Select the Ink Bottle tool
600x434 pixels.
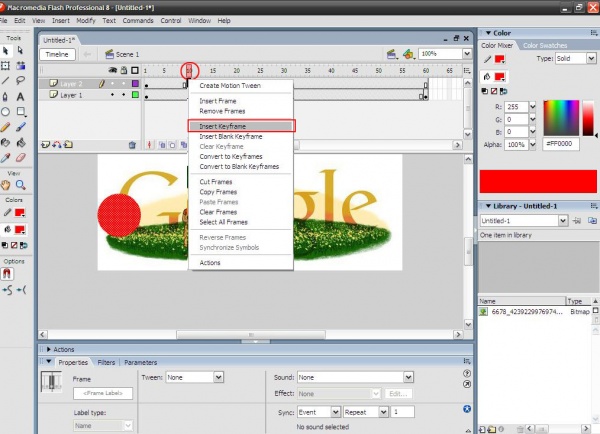(6, 142)
